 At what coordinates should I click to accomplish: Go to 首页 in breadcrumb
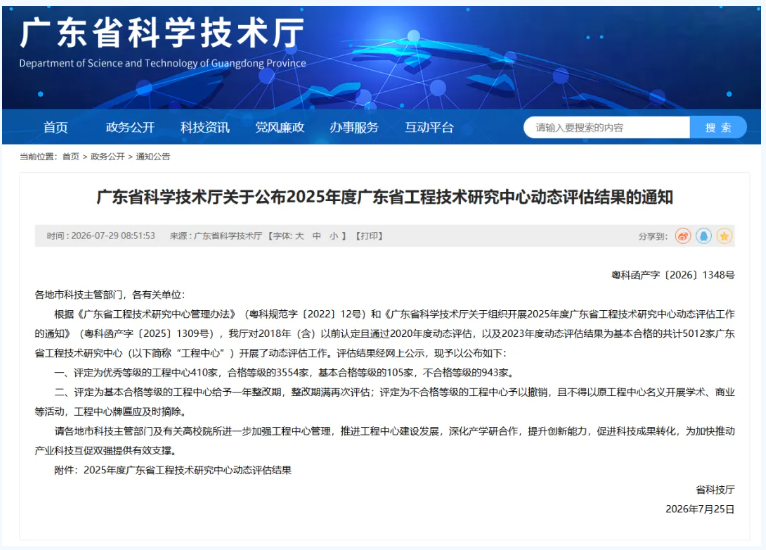pyautogui.click(x=71, y=156)
